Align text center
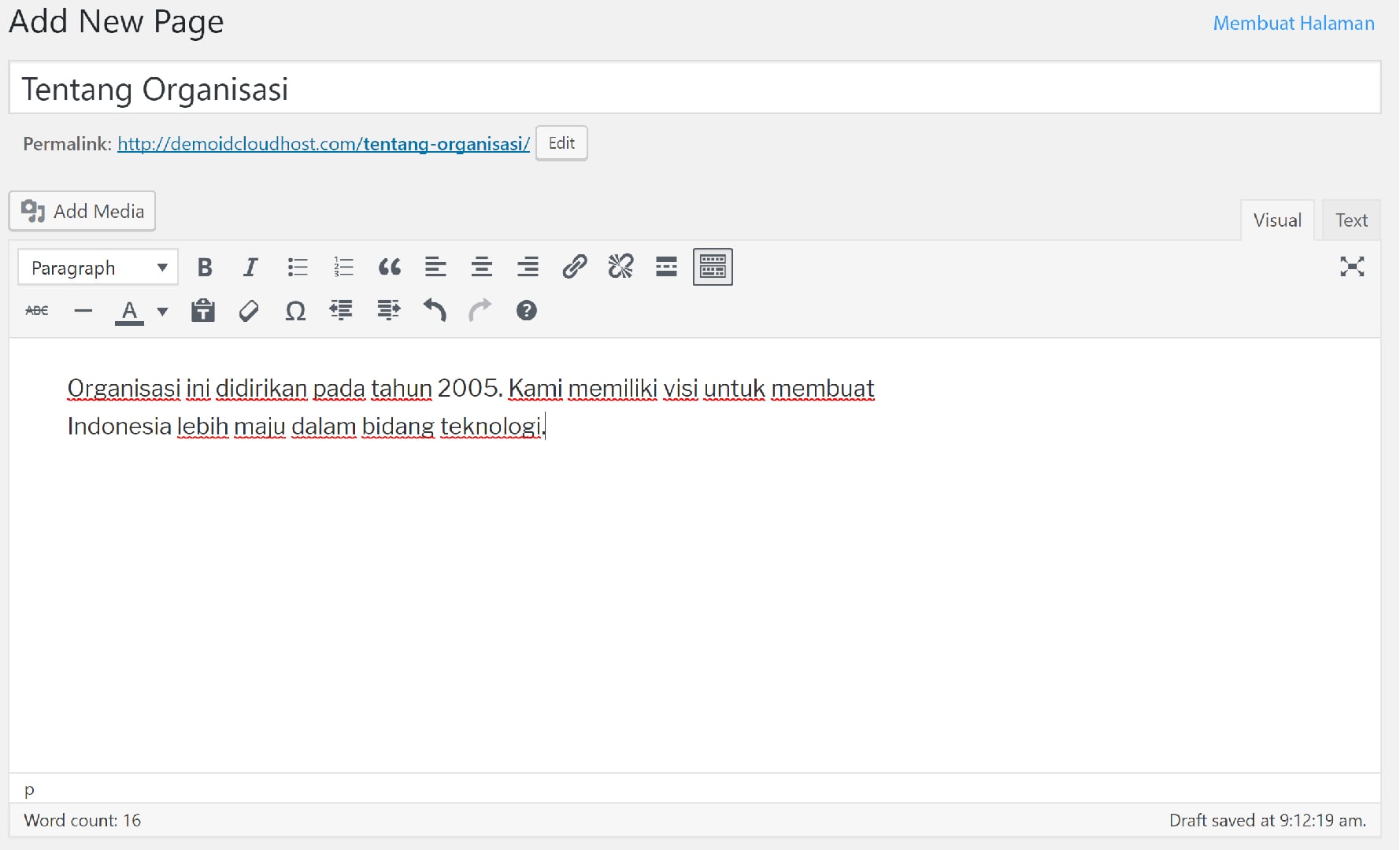The image size is (1400, 850). point(481,268)
